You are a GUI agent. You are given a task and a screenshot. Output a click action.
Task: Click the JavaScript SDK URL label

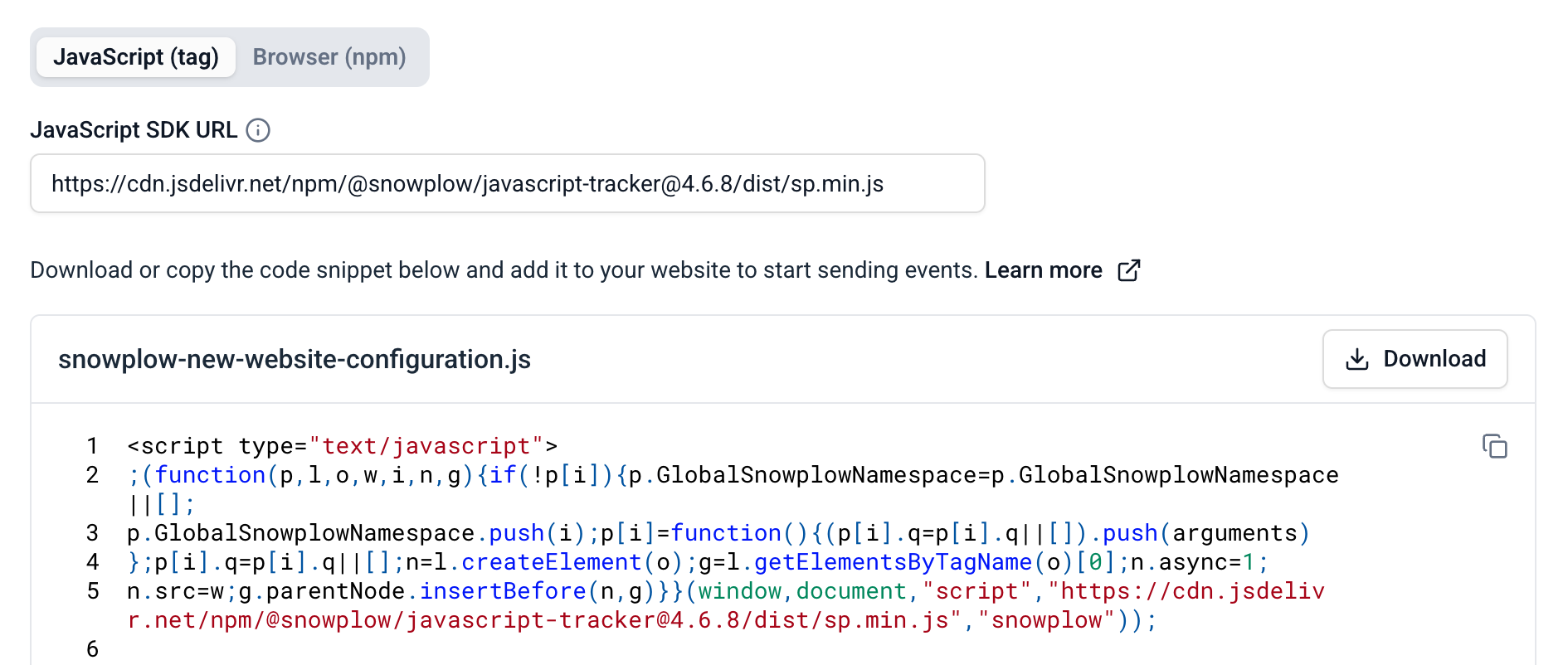tap(134, 130)
